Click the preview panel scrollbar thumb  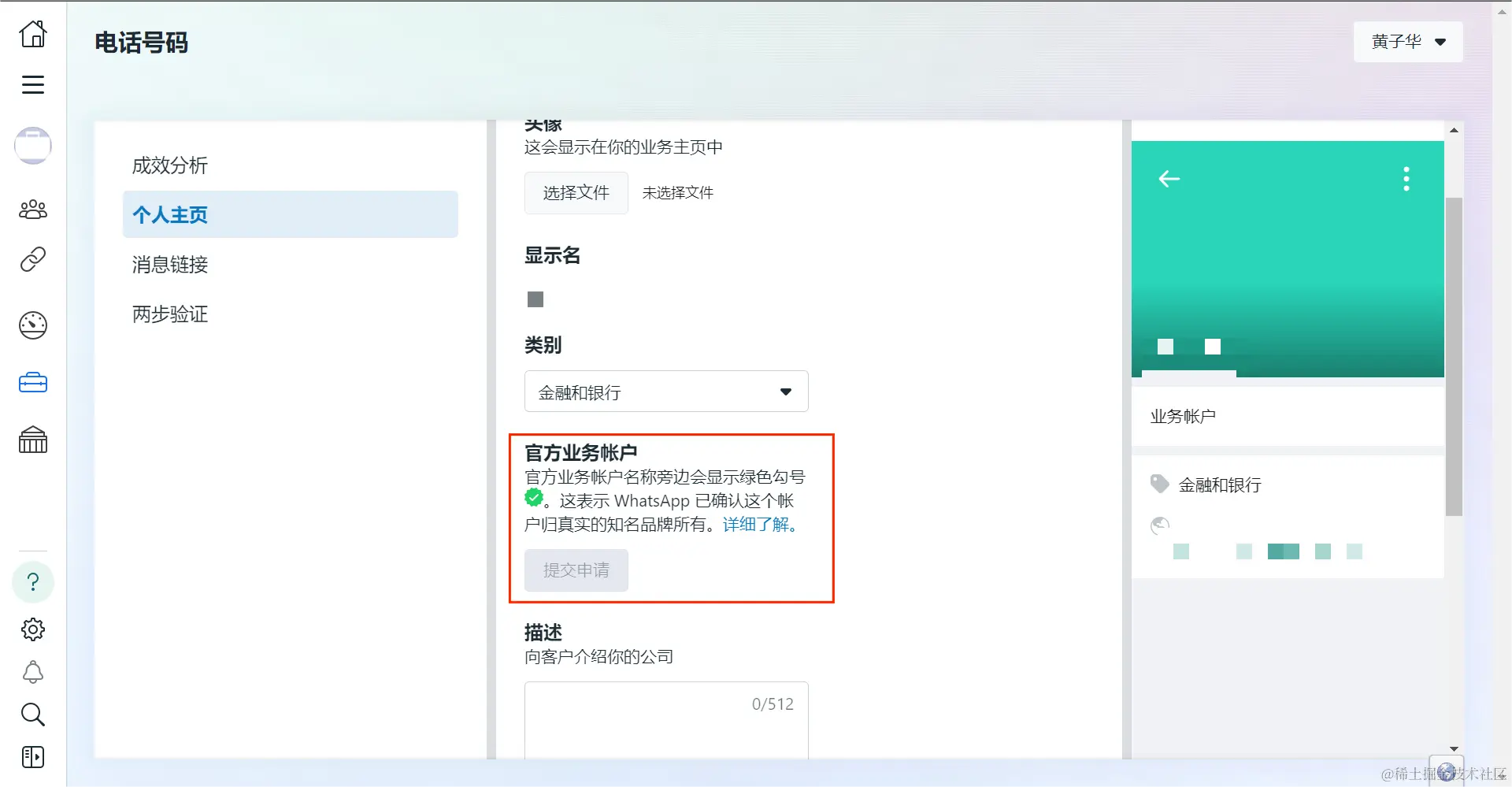click(x=1454, y=356)
